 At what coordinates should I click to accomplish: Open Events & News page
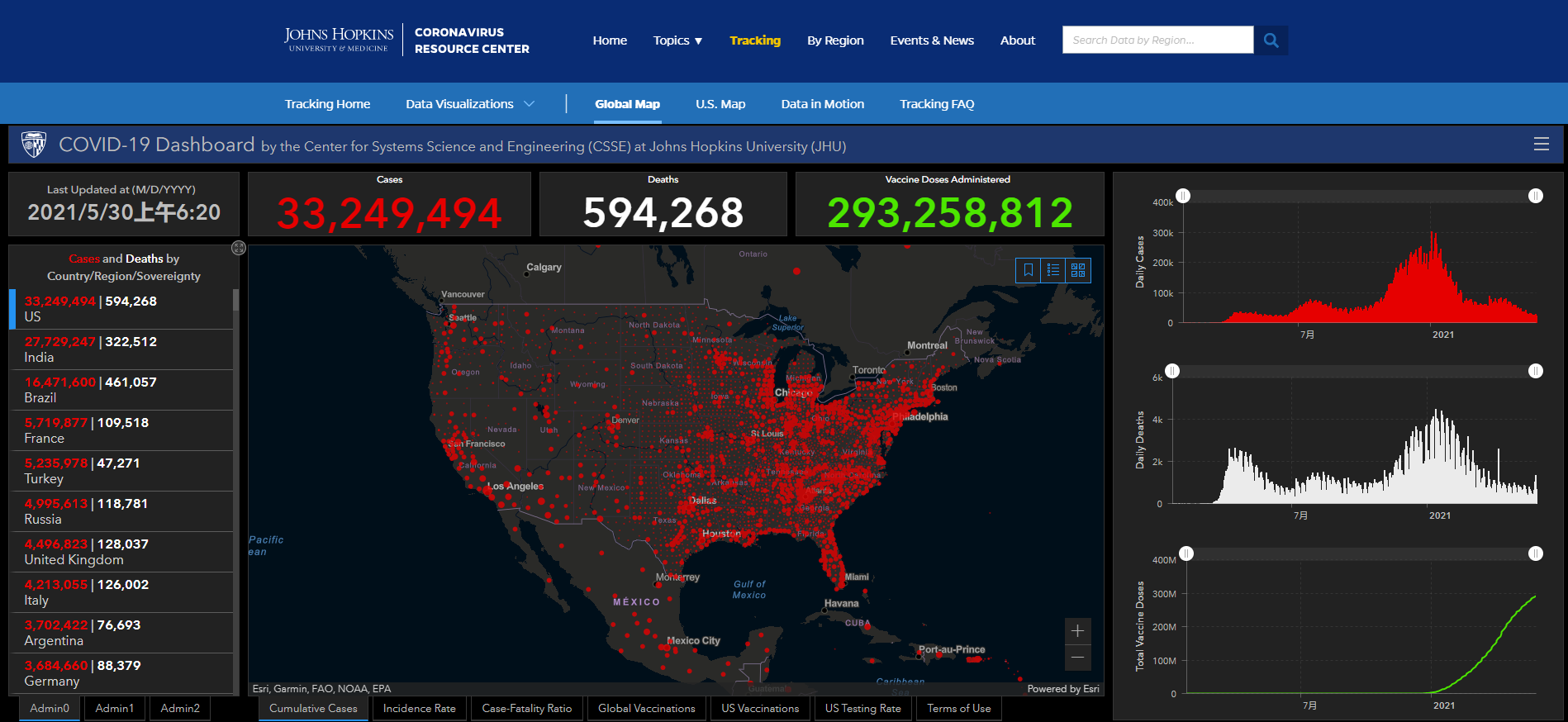point(932,40)
